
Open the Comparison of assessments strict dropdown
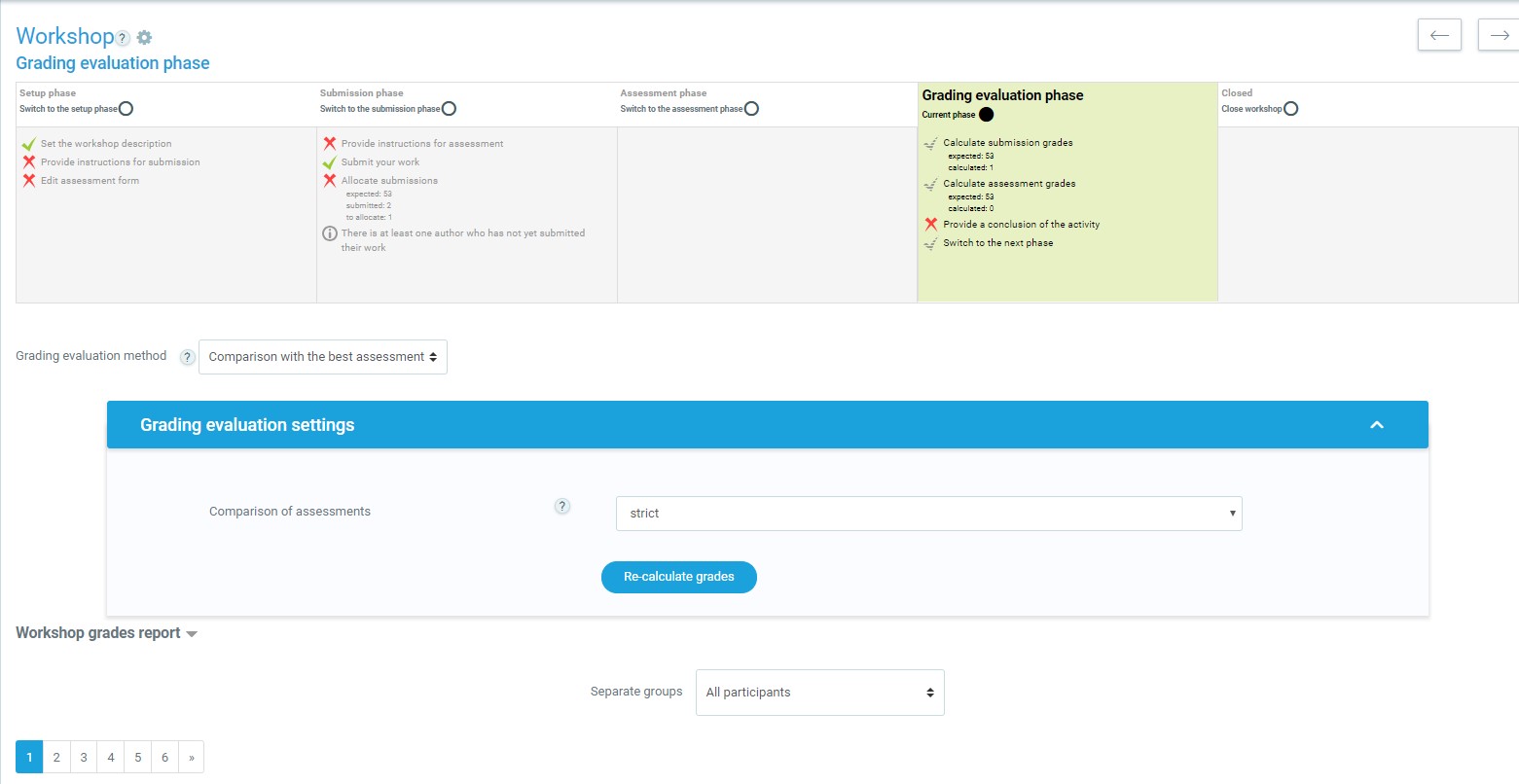tap(928, 514)
